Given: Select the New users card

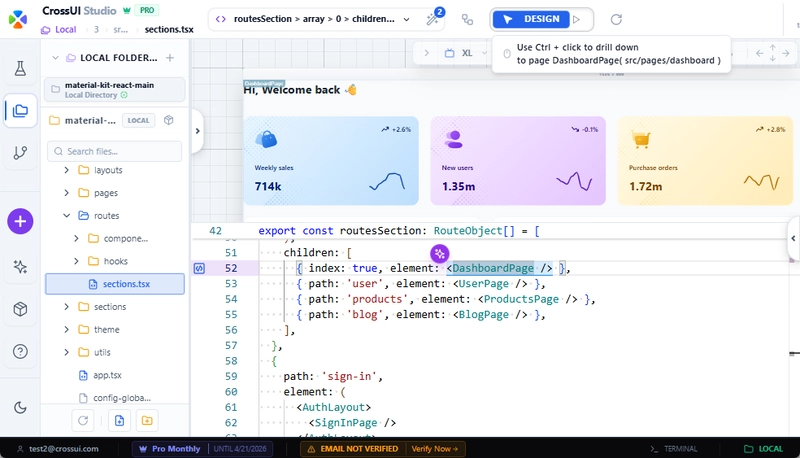Looking at the screenshot, I should (518, 161).
